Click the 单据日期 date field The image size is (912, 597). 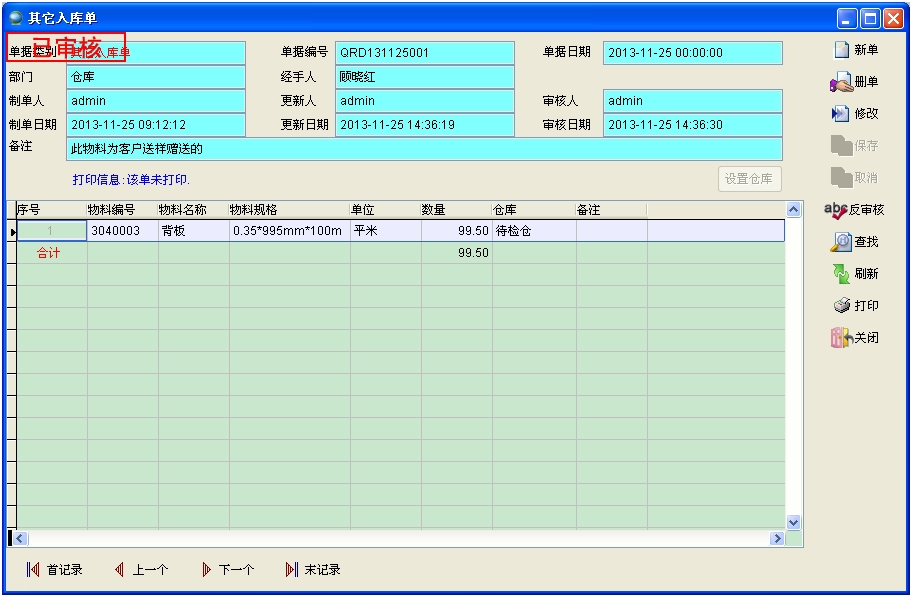point(692,53)
